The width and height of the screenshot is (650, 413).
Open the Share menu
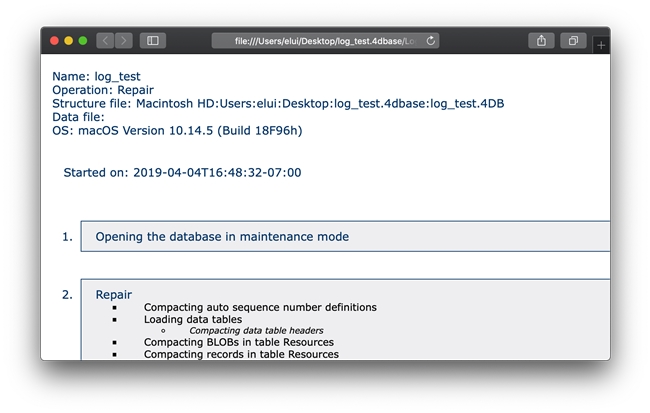(541, 41)
